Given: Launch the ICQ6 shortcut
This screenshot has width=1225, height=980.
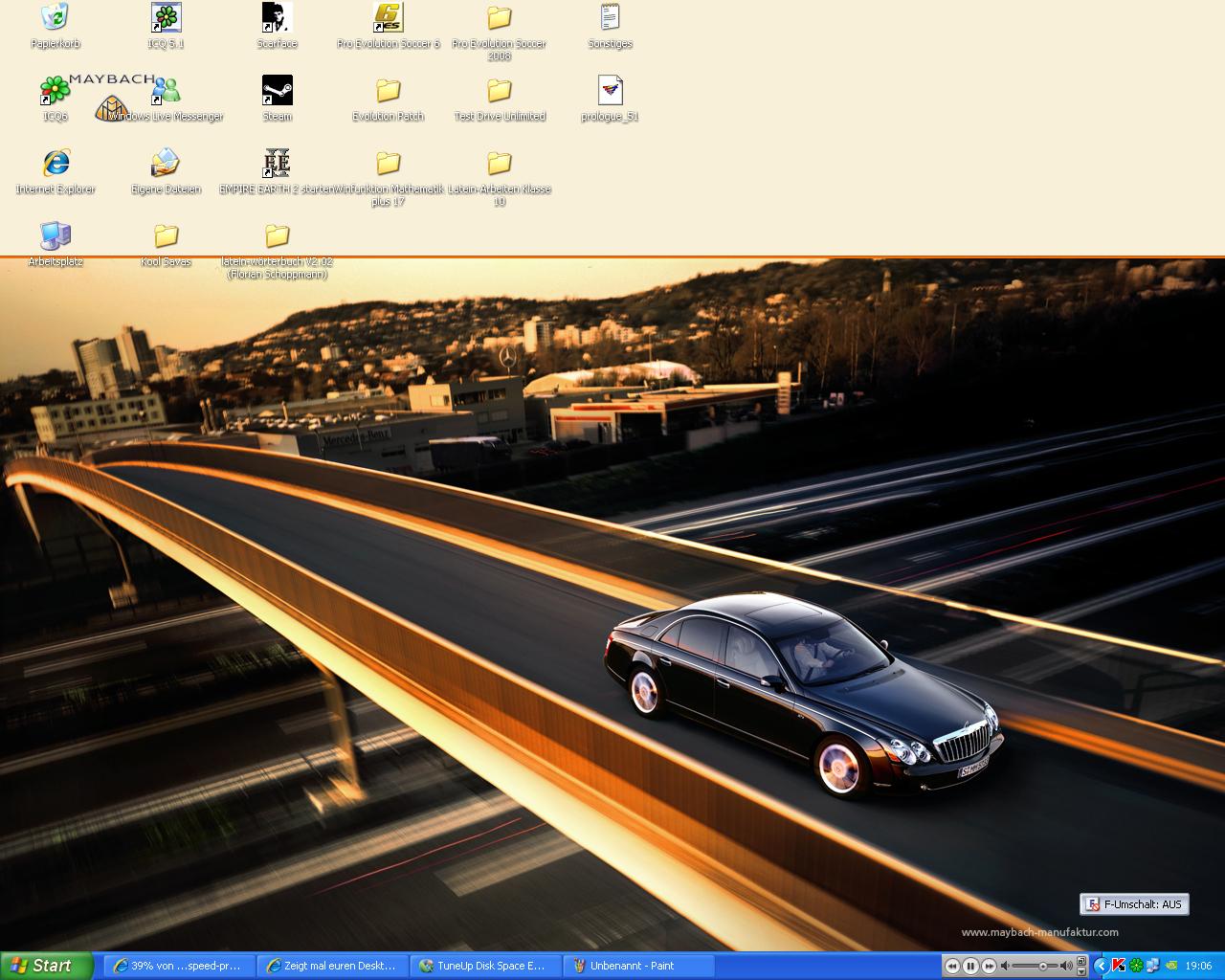Looking at the screenshot, I should (56, 100).
